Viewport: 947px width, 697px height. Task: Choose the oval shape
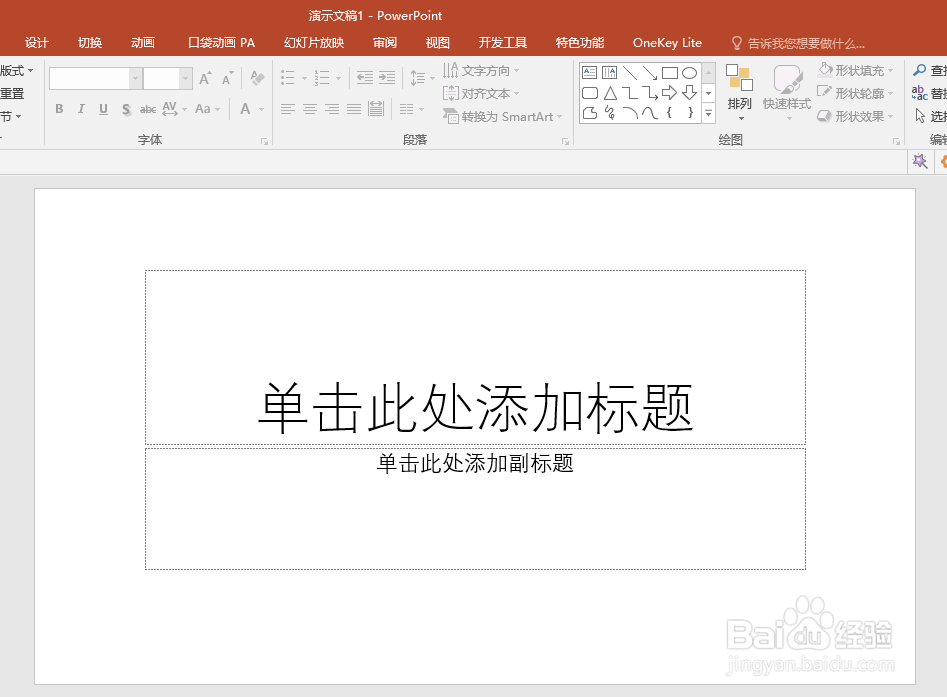coord(689,73)
